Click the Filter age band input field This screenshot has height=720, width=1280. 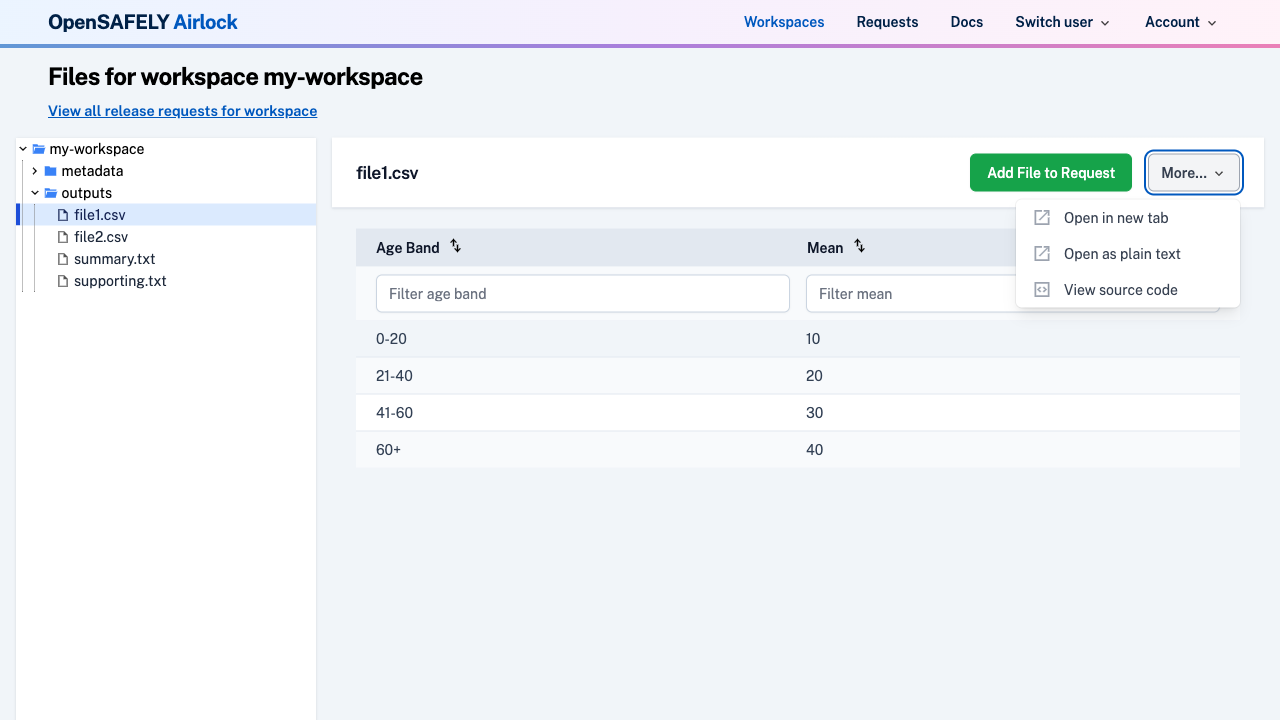coord(582,293)
